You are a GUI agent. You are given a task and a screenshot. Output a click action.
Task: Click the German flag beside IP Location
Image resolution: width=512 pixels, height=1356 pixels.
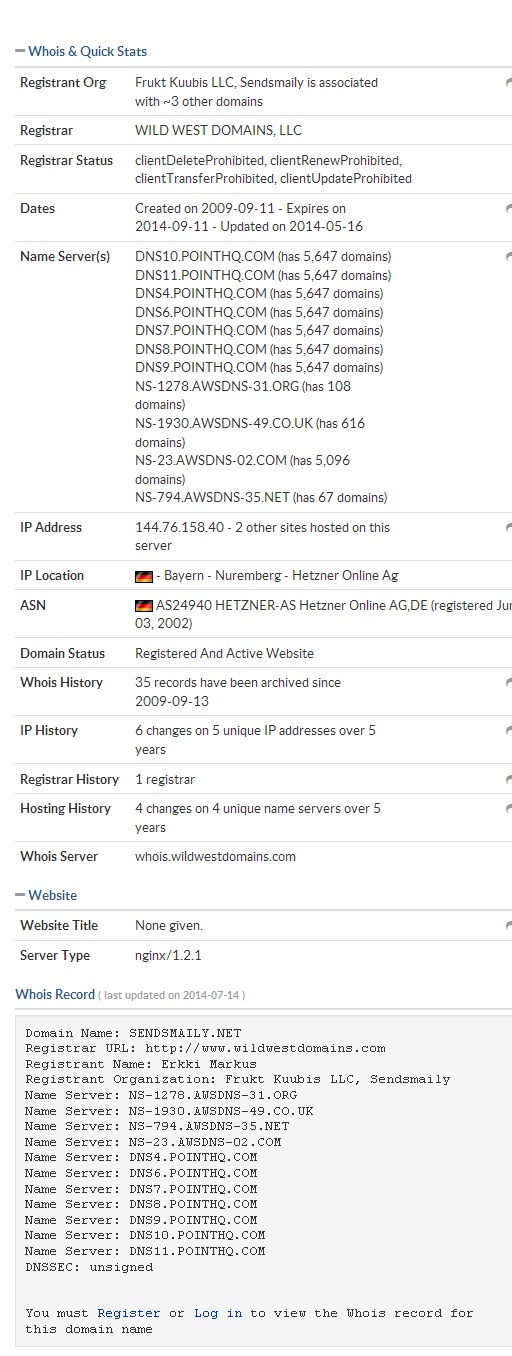tap(143, 576)
